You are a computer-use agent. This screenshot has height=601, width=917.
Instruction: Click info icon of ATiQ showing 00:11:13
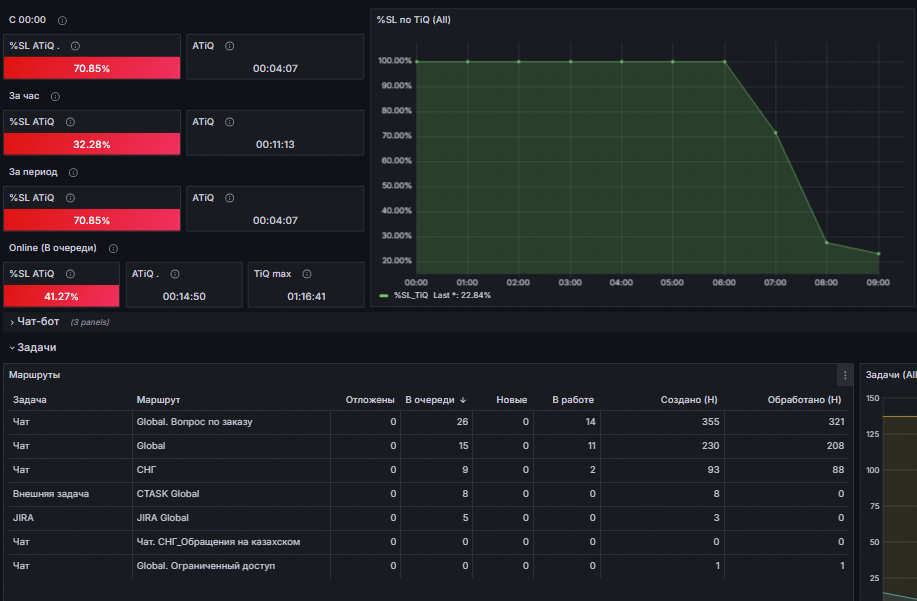point(229,122)
